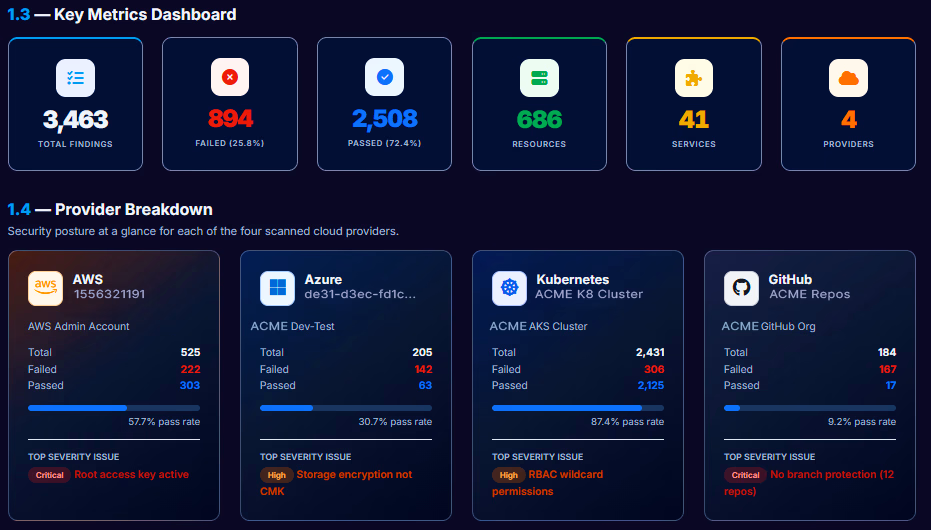Click the orange Providers cloud icon
This screenshot has width=931, height=530.
848,78
